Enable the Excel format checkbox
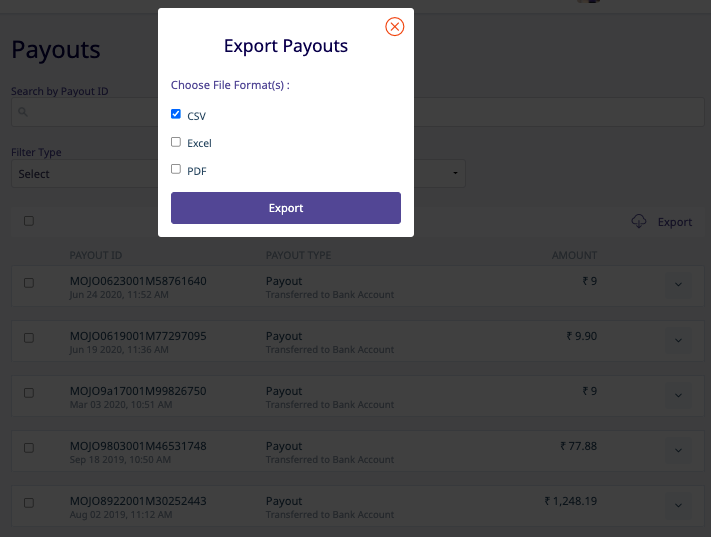Screen dimensions: 711x537 (176, 142)
